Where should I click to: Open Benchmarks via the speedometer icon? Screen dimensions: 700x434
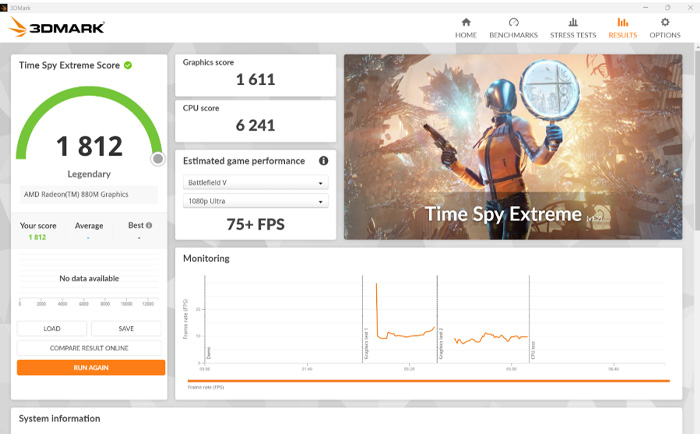pyautogui.click(x=513, y=23)
